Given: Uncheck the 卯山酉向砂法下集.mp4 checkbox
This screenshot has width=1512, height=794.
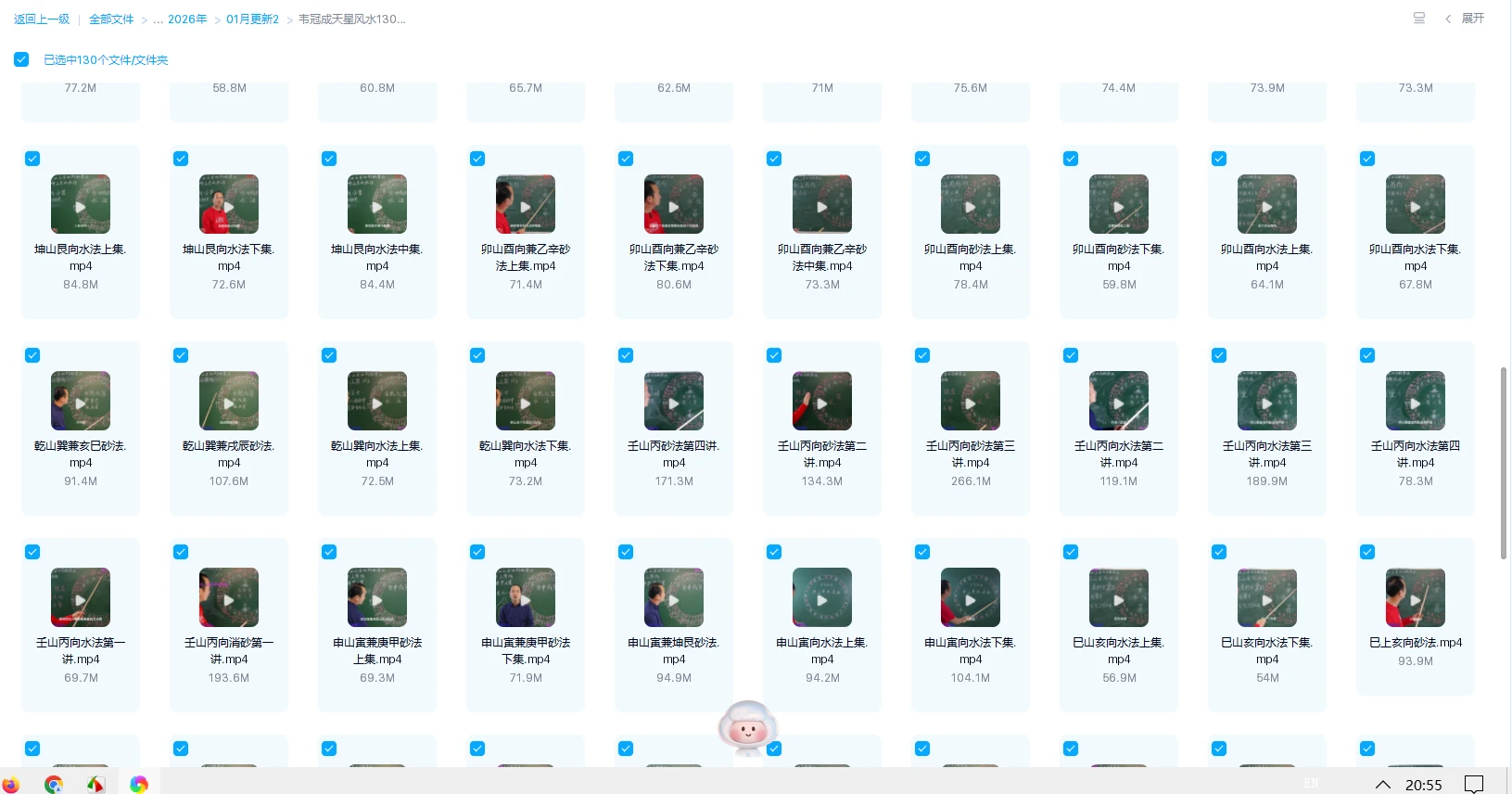Looking at the screenshot, I should (x=1071, y=159).
